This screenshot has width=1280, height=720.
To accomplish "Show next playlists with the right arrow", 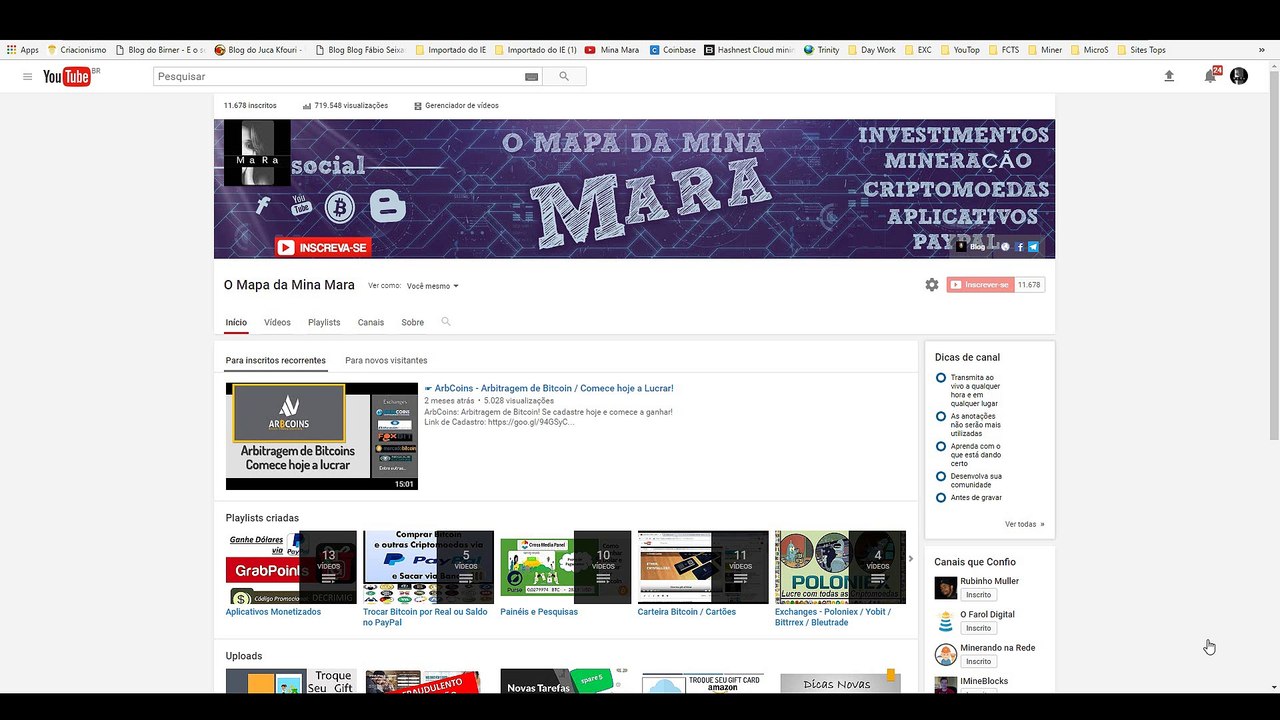I will pyautogui.click(x=910, y=558).
